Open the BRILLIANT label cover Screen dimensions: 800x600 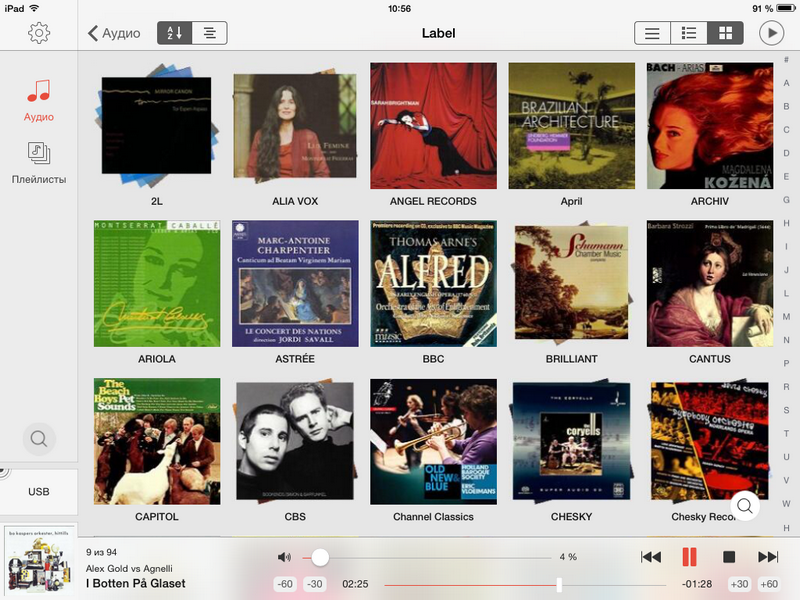point(571,284)
